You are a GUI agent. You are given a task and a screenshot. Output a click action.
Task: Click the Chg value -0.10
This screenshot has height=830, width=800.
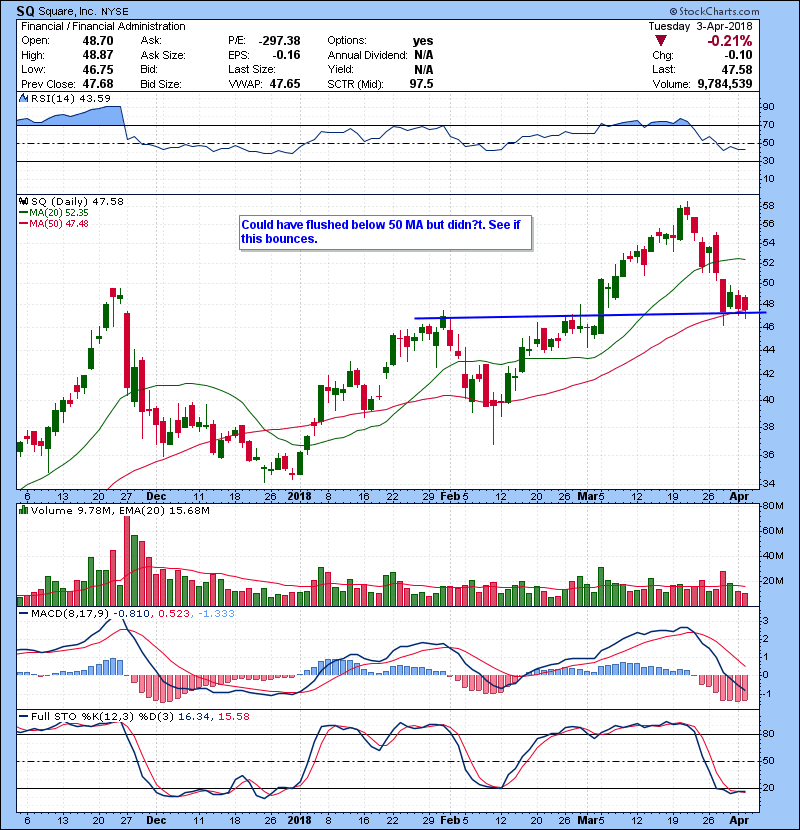[739, 55]
